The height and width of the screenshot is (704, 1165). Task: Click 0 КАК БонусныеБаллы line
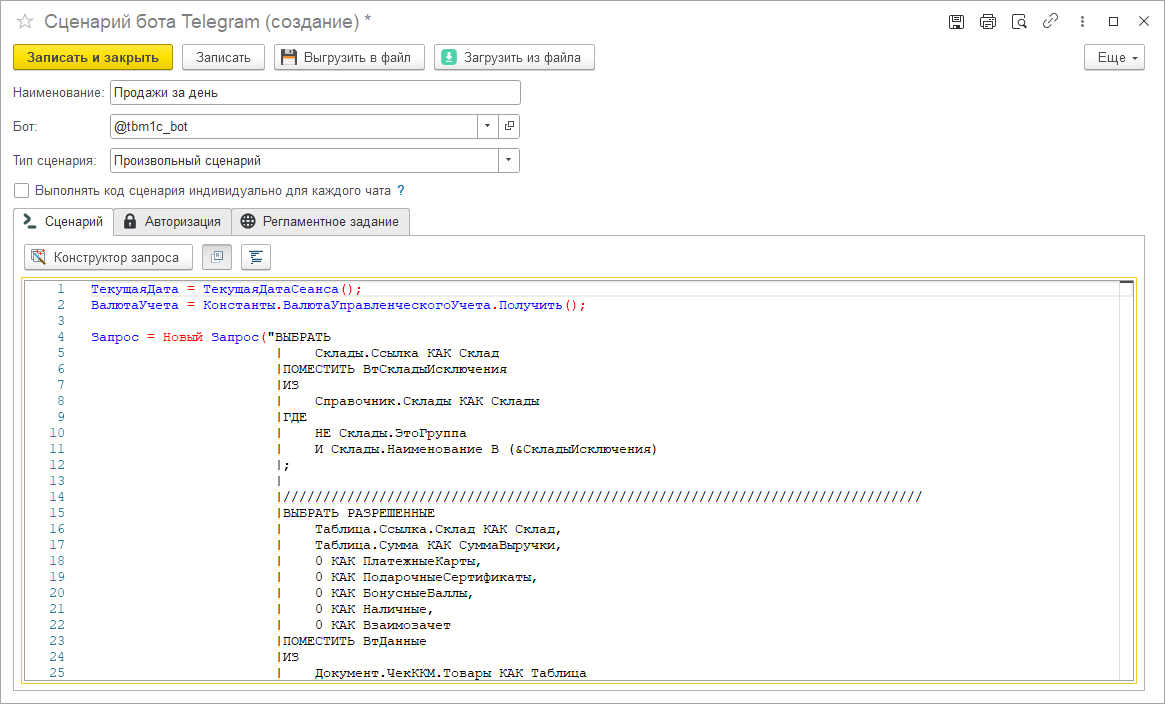395,593
